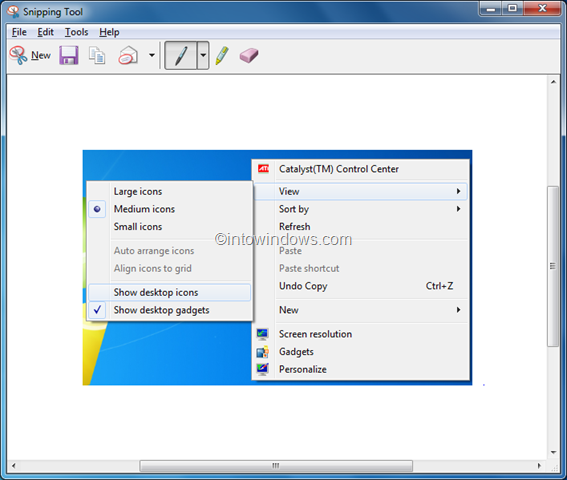Expand the View submenu arrow
This screenshot has height=480, width=567.
[459, 191]
